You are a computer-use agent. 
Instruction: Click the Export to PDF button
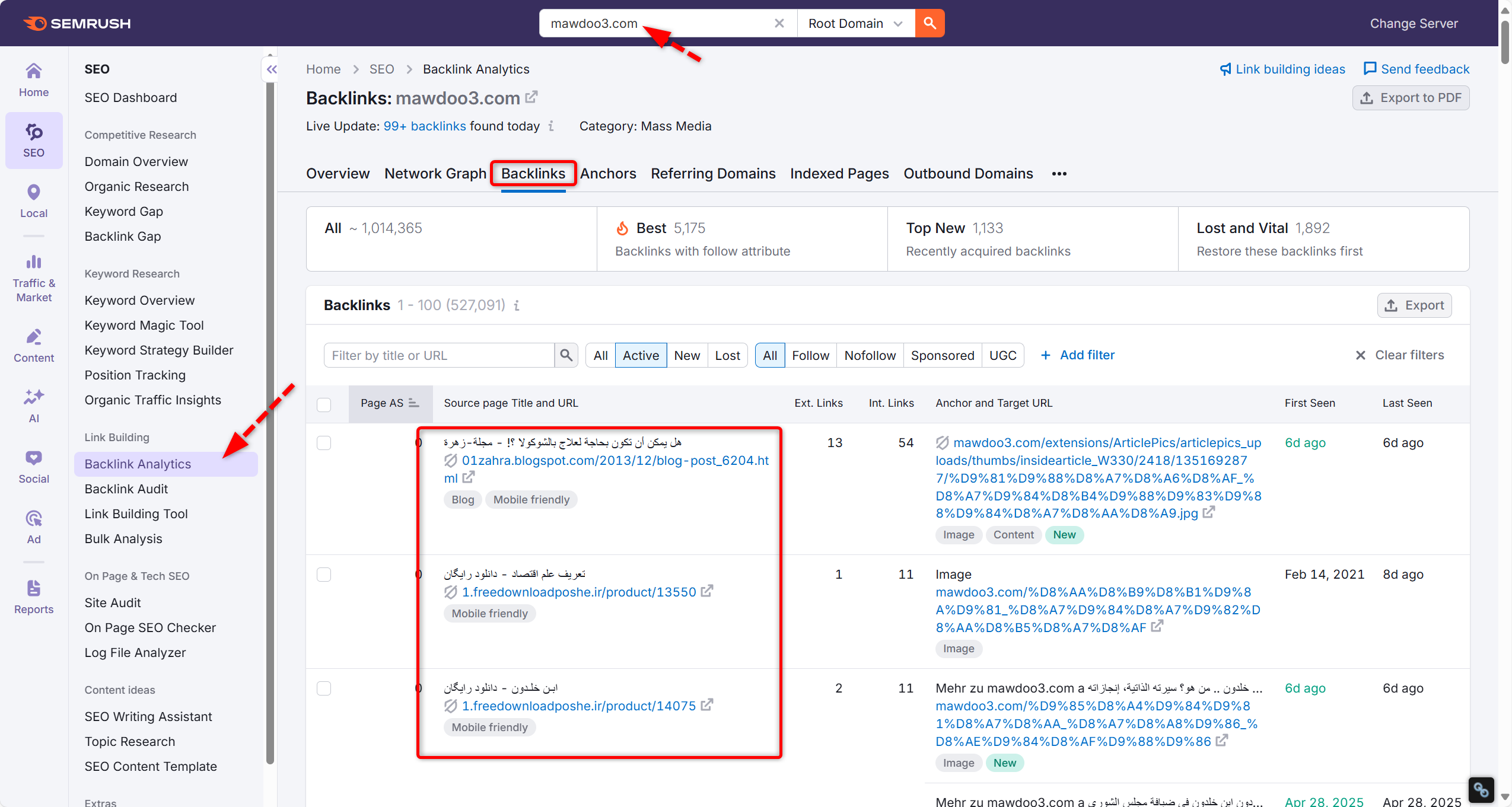1411,98
